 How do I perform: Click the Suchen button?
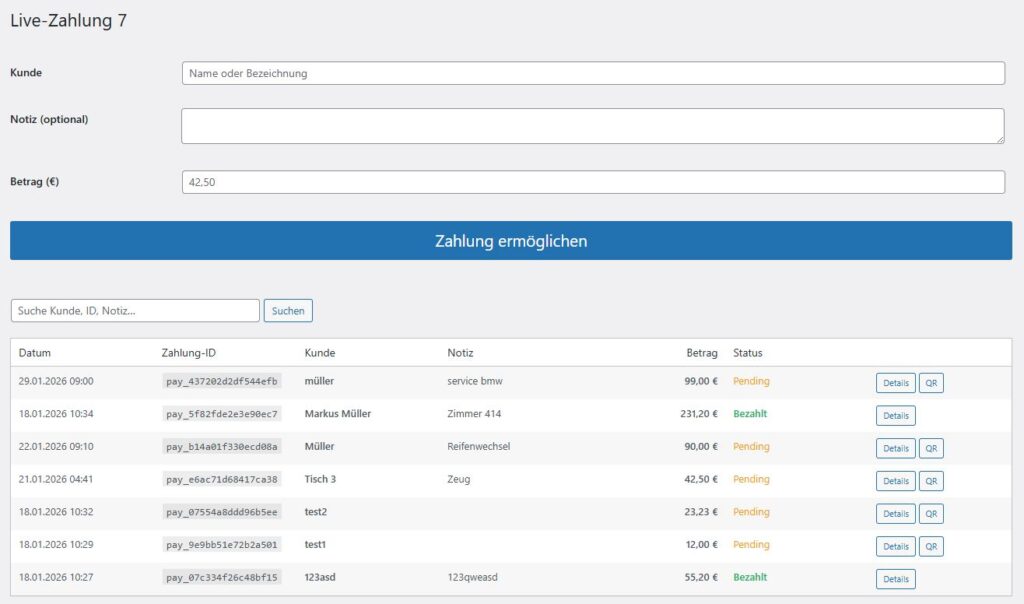(288, 311)
